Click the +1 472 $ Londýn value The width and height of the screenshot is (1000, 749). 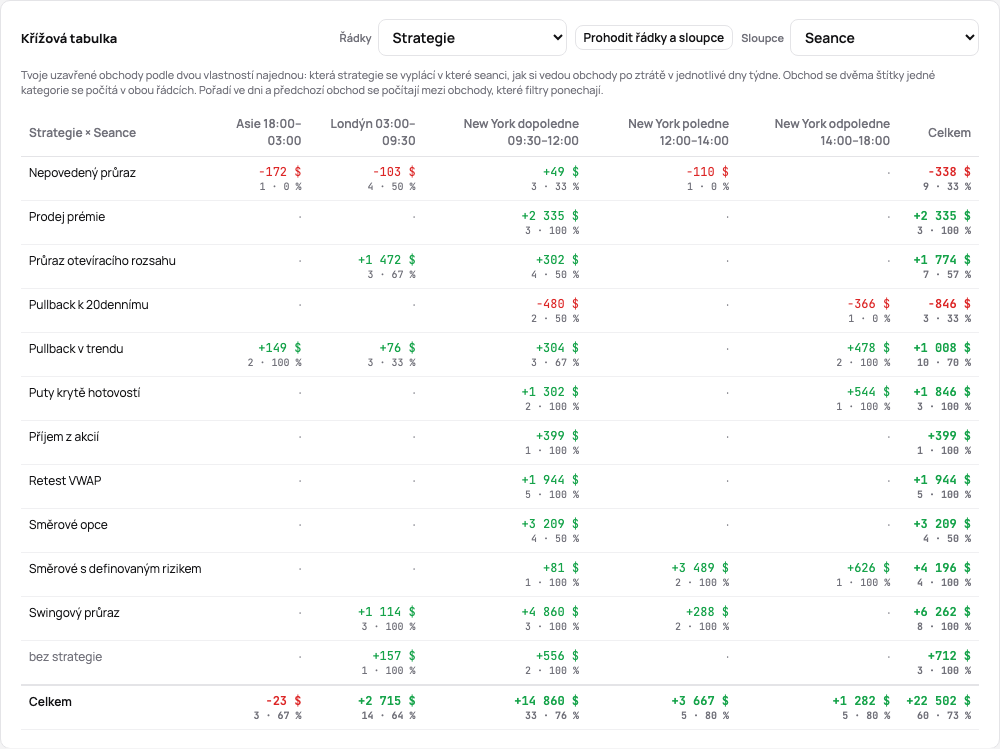point(386,260)
